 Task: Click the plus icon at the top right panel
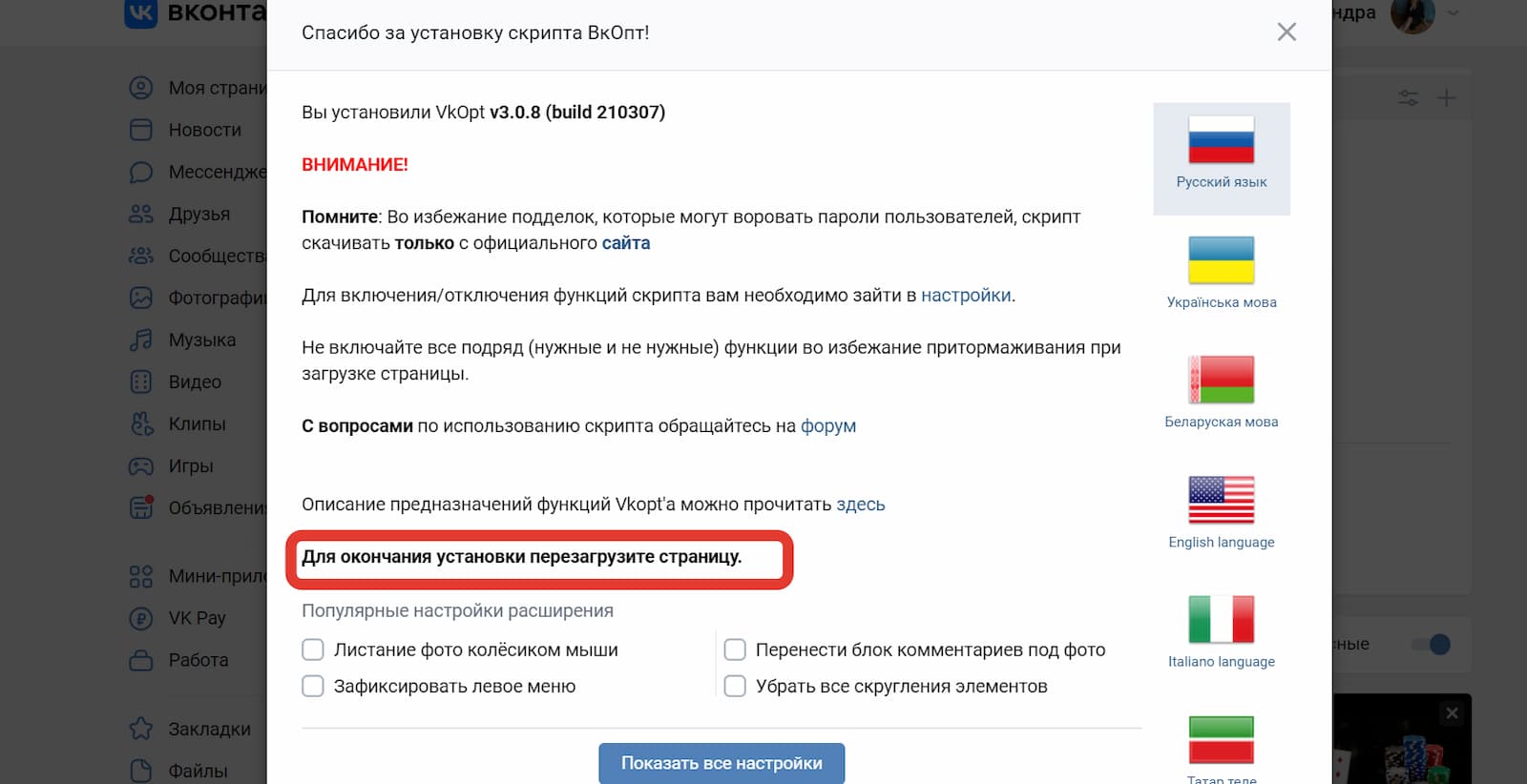(x=1446, y=96)
